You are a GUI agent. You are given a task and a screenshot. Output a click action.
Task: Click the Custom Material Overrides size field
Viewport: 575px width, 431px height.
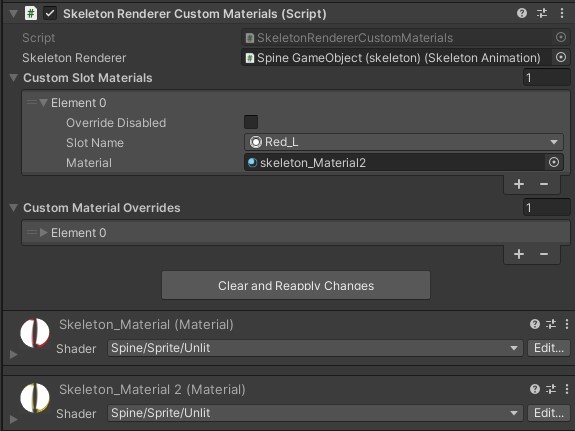click(x=546, y=208)
